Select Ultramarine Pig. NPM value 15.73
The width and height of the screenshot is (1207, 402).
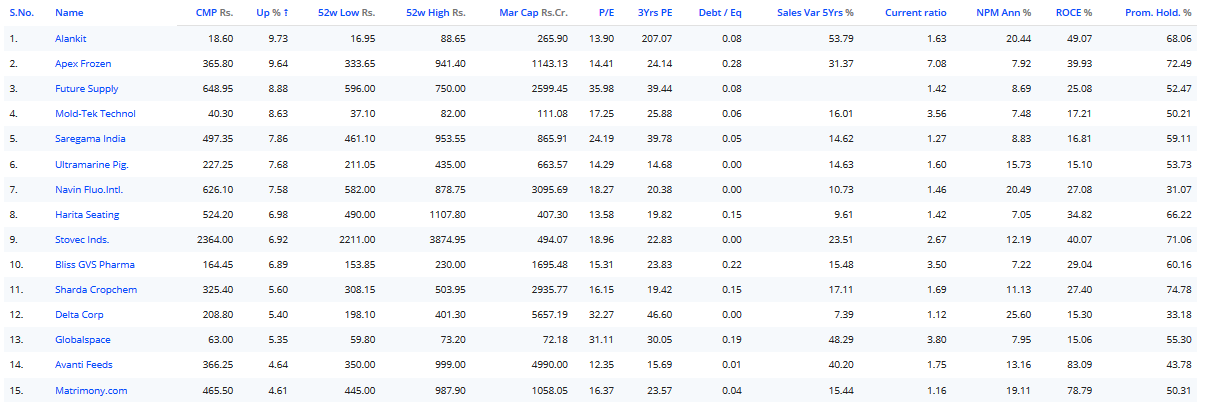pos(1018,164)
